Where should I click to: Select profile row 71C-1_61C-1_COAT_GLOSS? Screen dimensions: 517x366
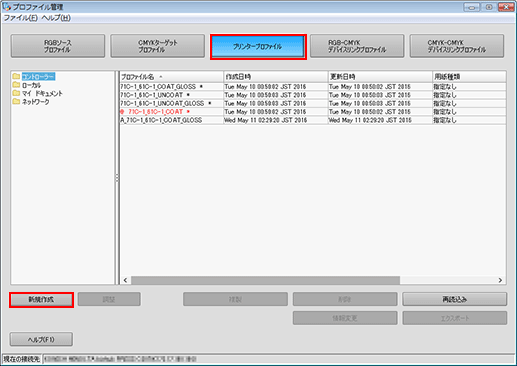coord(313,87)
